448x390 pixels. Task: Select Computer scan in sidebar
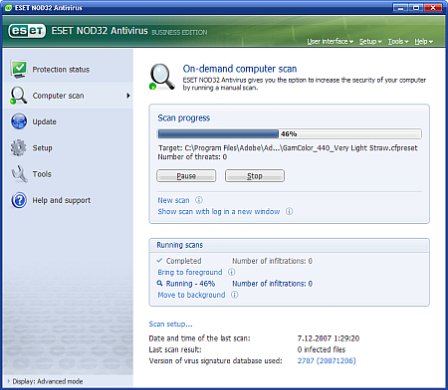(x=68, y=96)
